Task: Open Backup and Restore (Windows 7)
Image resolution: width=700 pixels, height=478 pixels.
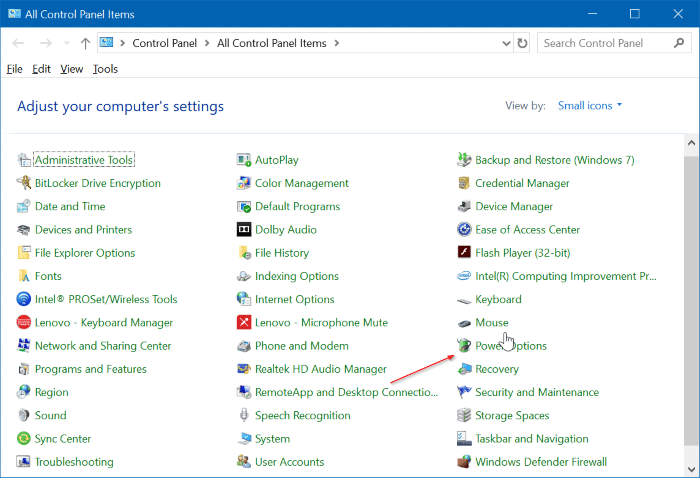Action: 554,160
